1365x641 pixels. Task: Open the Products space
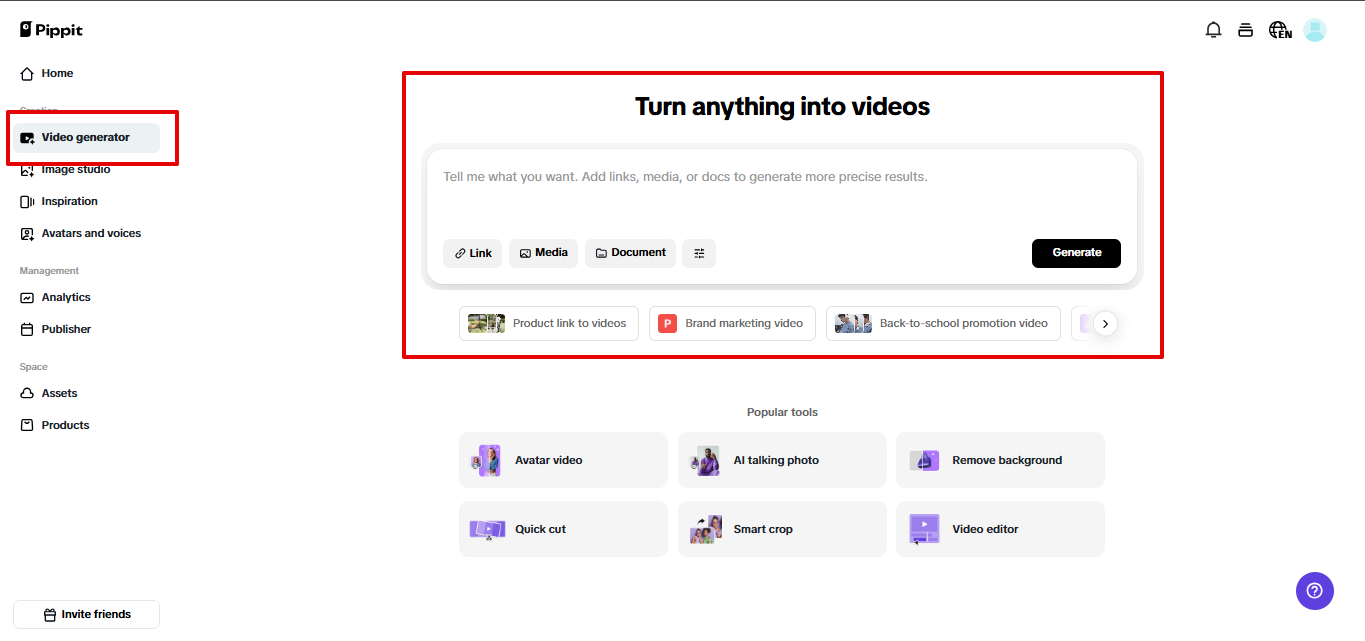click(63, 425)
